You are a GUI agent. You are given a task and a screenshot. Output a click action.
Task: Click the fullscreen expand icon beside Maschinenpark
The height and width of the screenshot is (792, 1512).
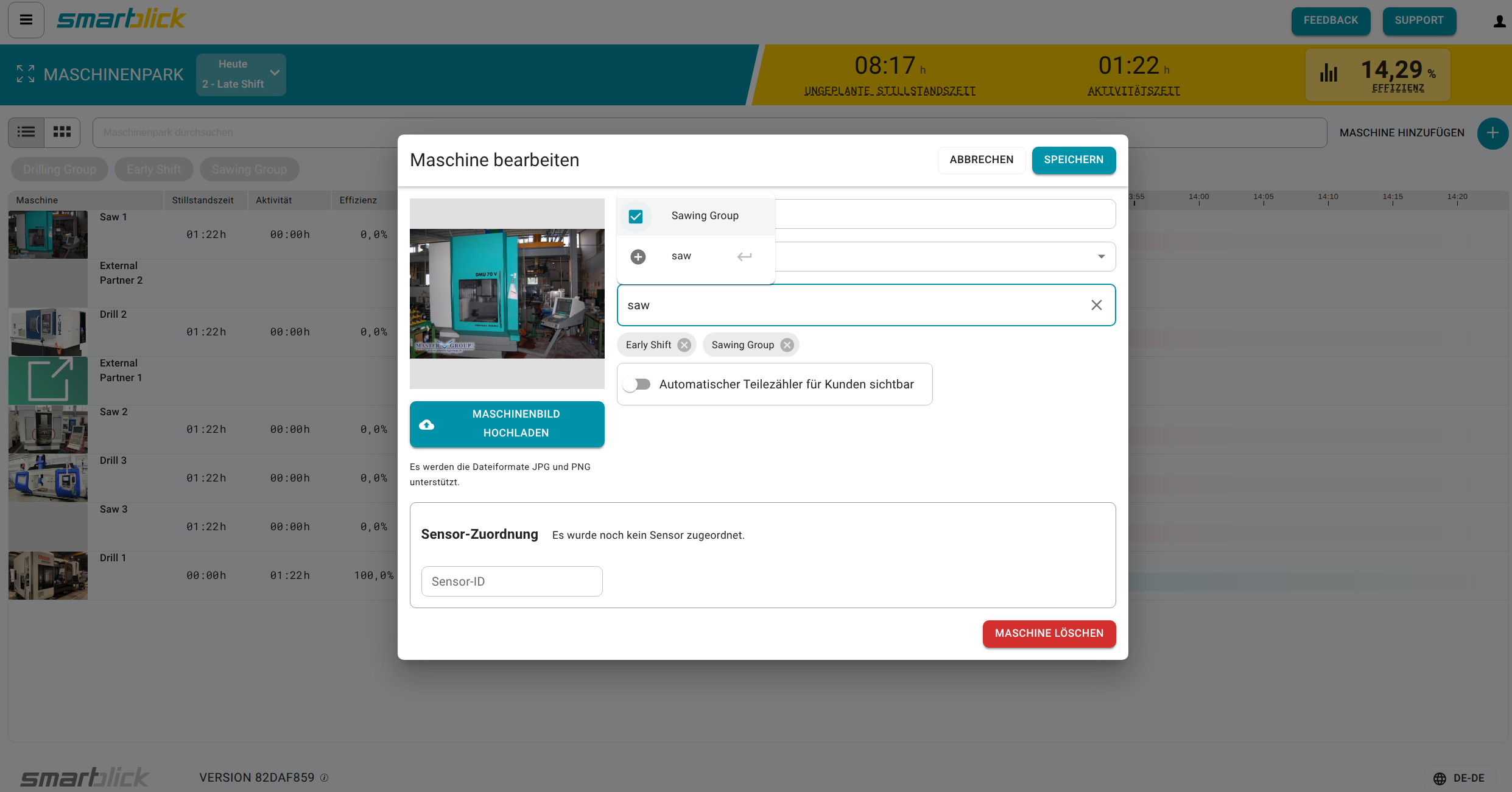click(26, 74)
